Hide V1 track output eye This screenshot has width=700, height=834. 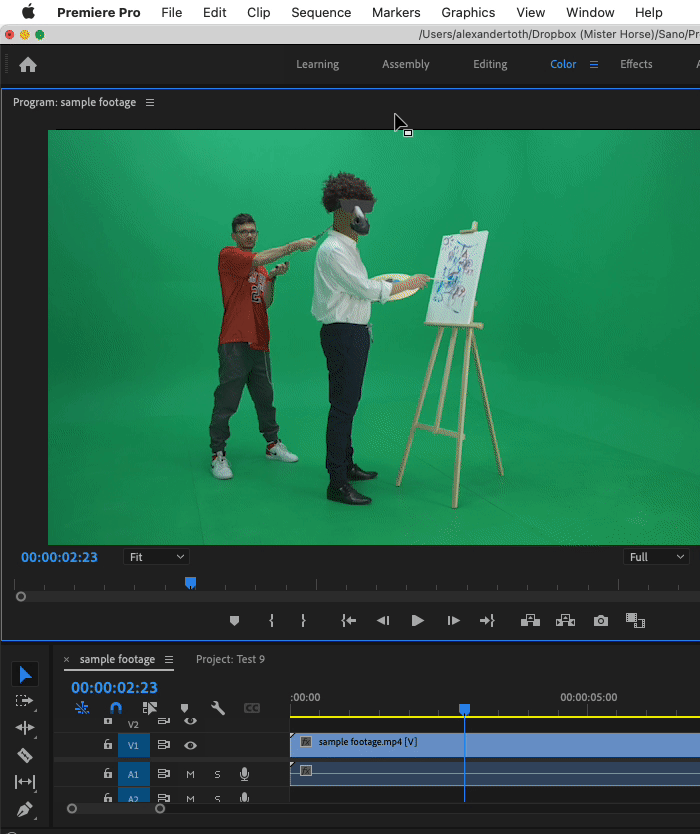click(x=190, y=745)
